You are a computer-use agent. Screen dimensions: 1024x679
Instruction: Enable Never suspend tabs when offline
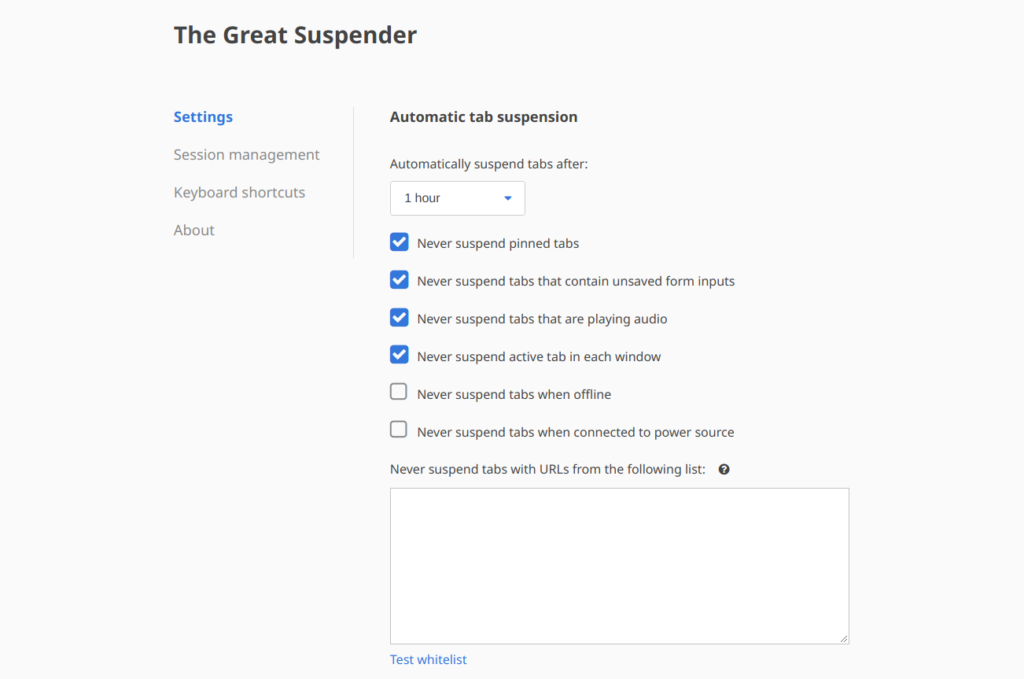pos(398,392)
